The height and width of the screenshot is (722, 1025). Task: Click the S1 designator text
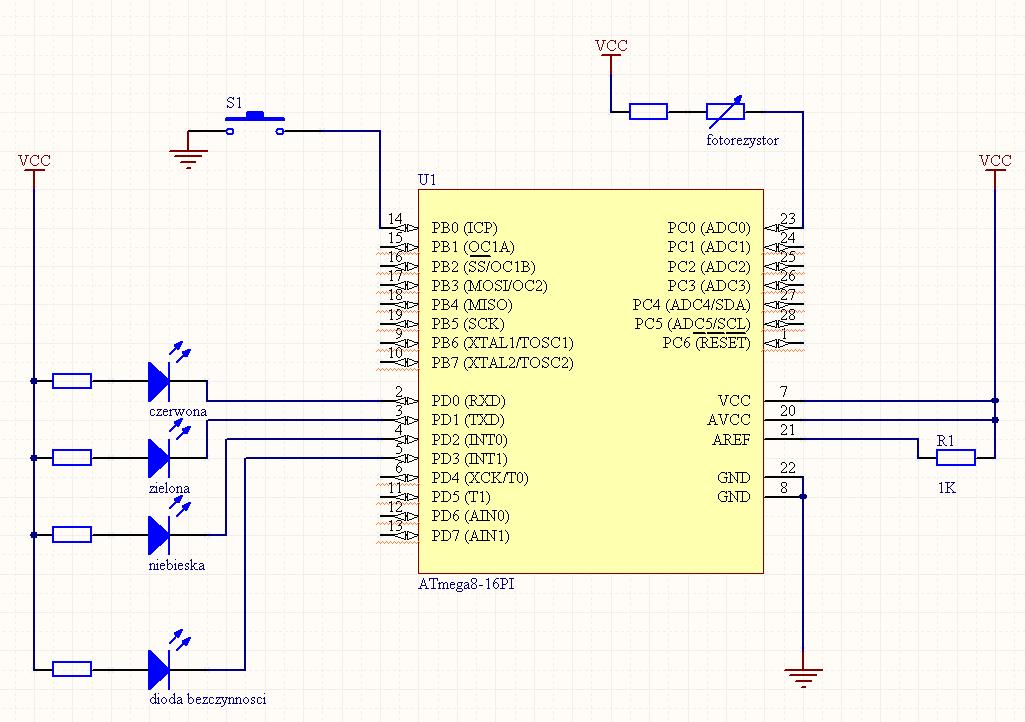click(x=234, y=103)
